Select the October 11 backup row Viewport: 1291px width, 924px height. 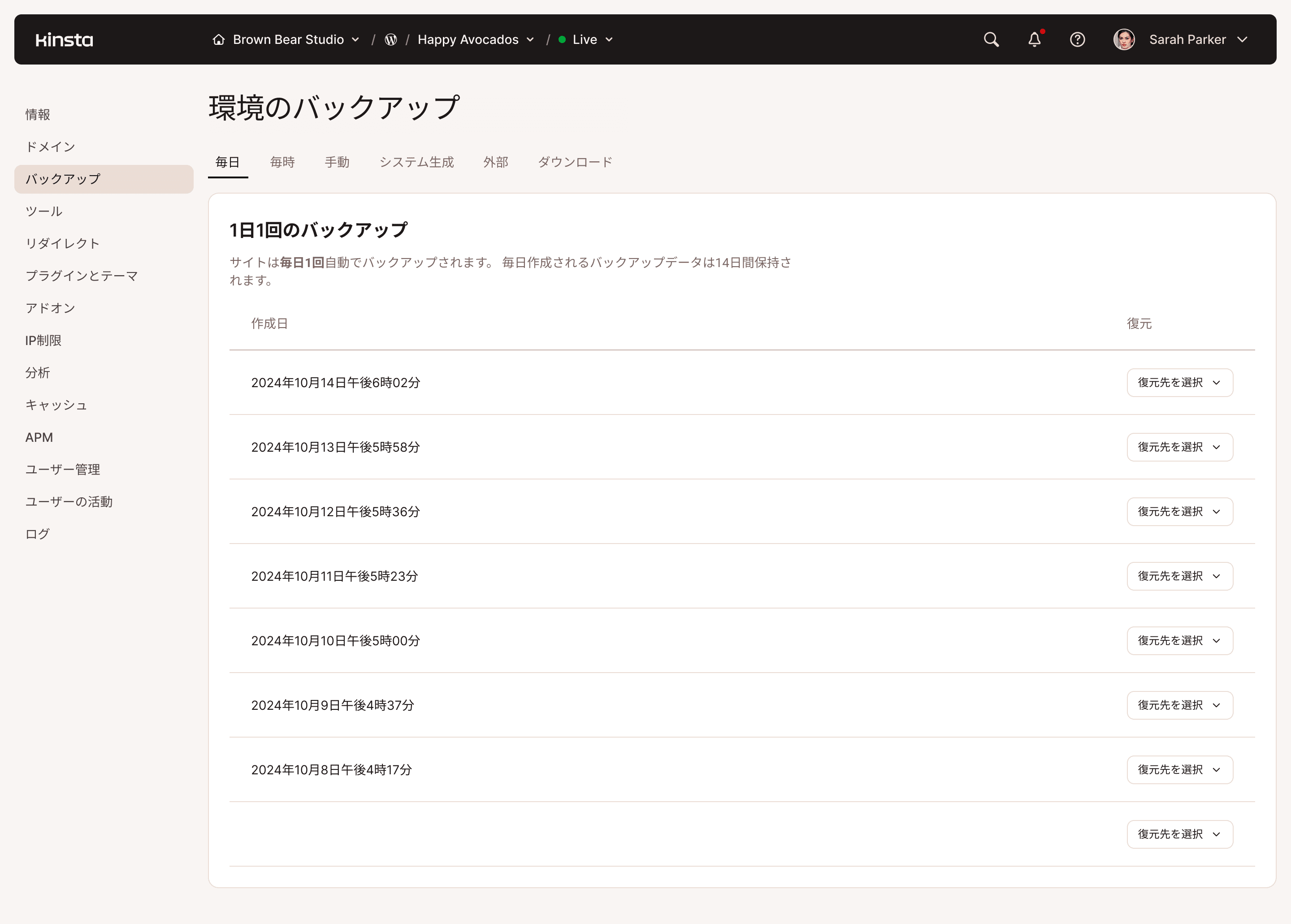(335, 576)
